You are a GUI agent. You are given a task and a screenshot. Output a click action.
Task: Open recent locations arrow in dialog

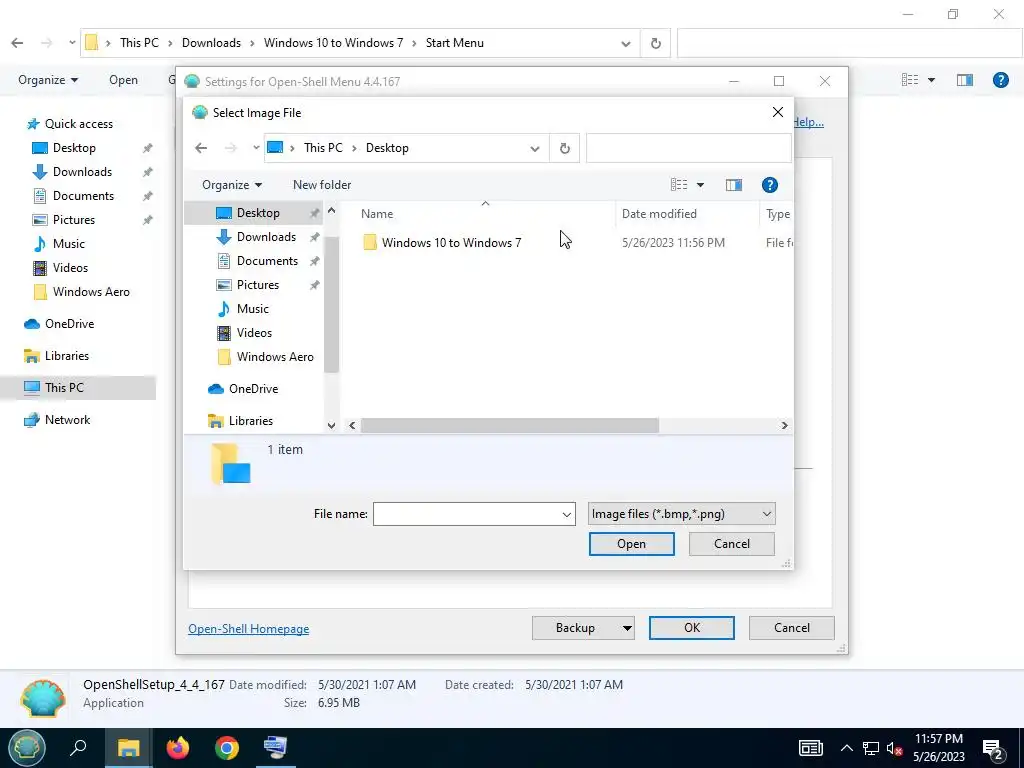click(x=256, y=148)
